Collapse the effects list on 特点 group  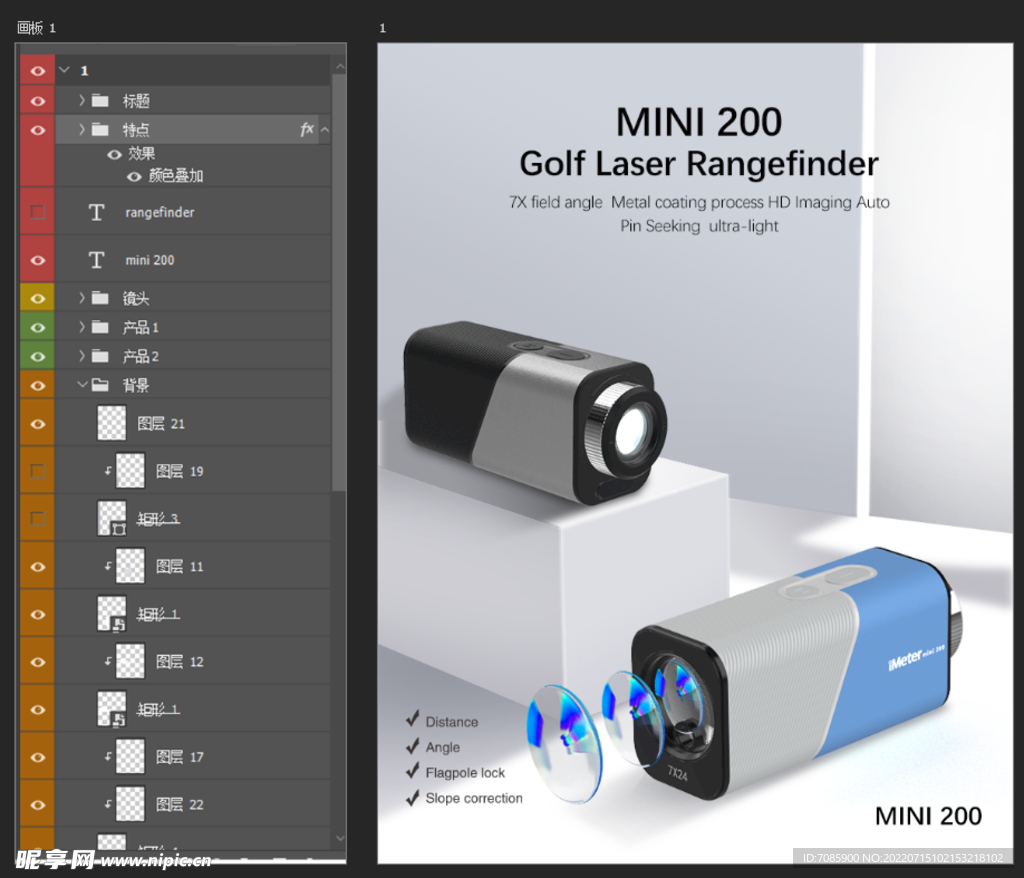tap(324, 129)
